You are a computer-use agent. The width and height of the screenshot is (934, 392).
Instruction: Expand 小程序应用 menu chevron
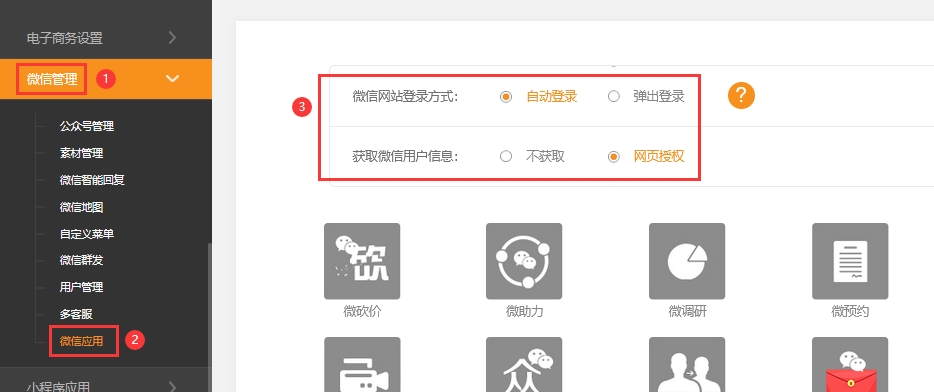click(x=172, y=386)
